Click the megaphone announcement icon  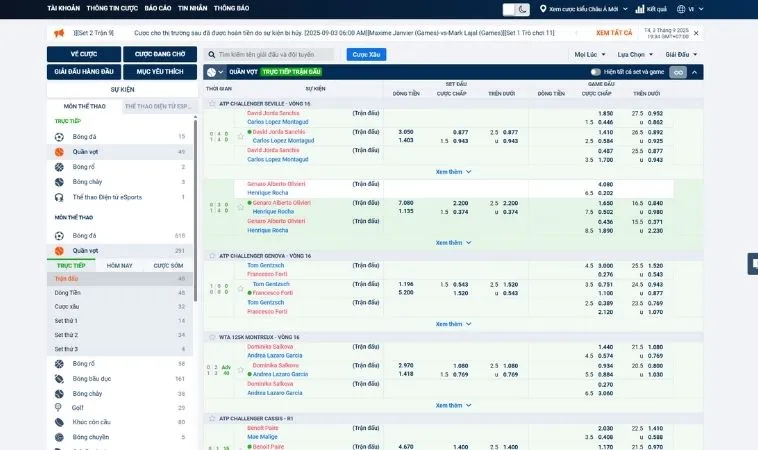[x=59, y=32]
